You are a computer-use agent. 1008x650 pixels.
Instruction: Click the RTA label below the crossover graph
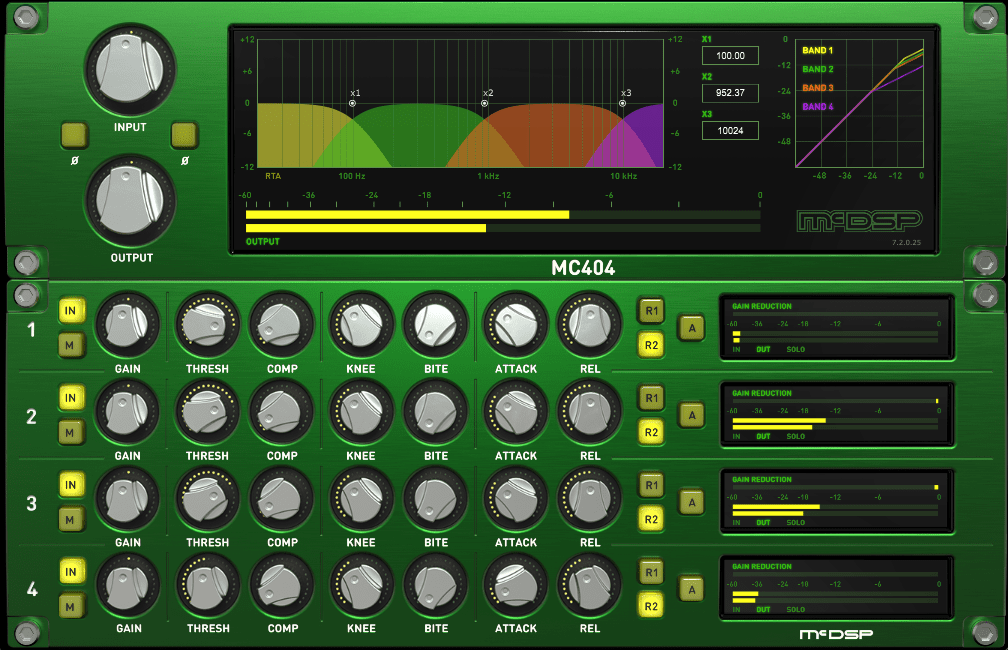273,176
